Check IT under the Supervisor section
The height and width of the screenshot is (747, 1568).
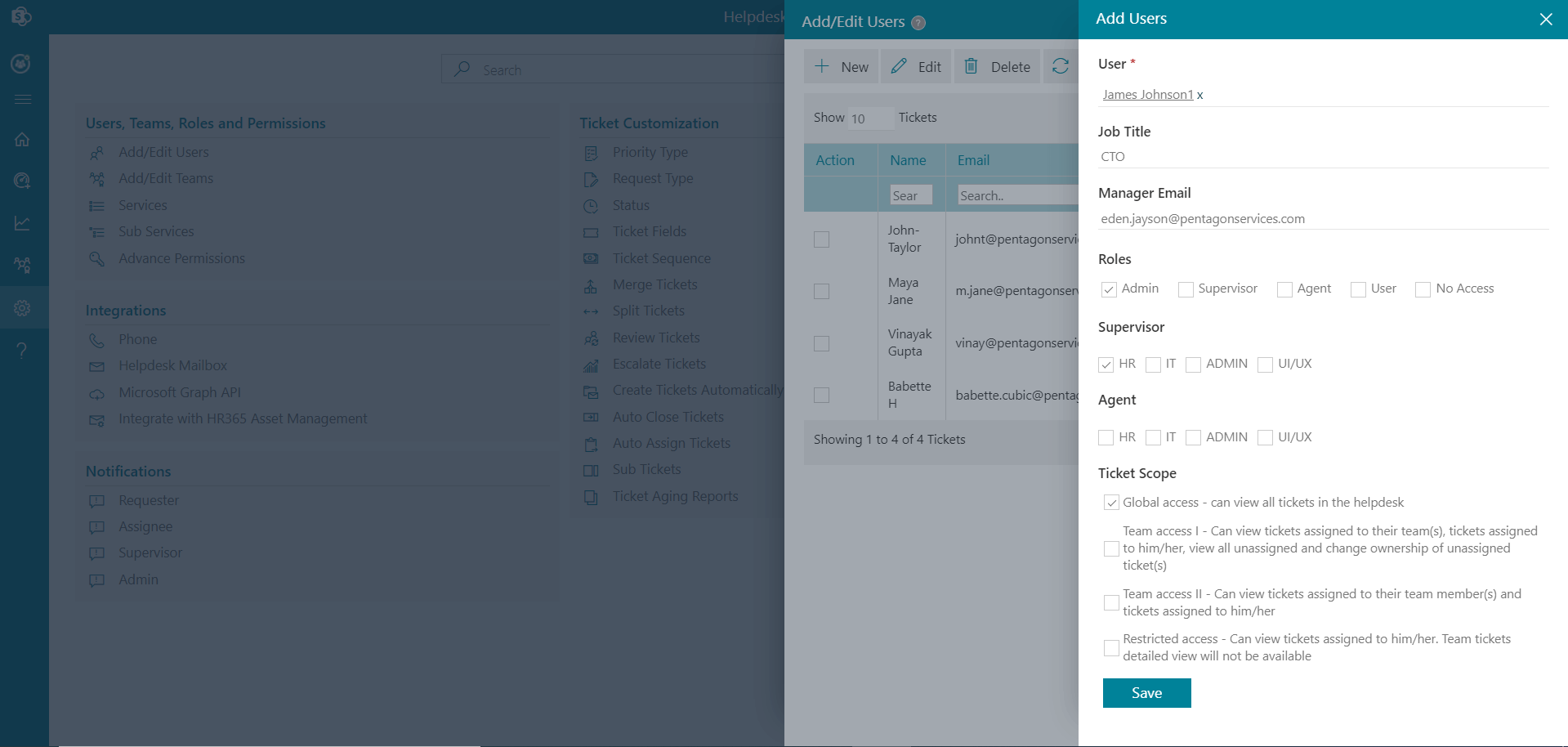[x=1154, y=365]
